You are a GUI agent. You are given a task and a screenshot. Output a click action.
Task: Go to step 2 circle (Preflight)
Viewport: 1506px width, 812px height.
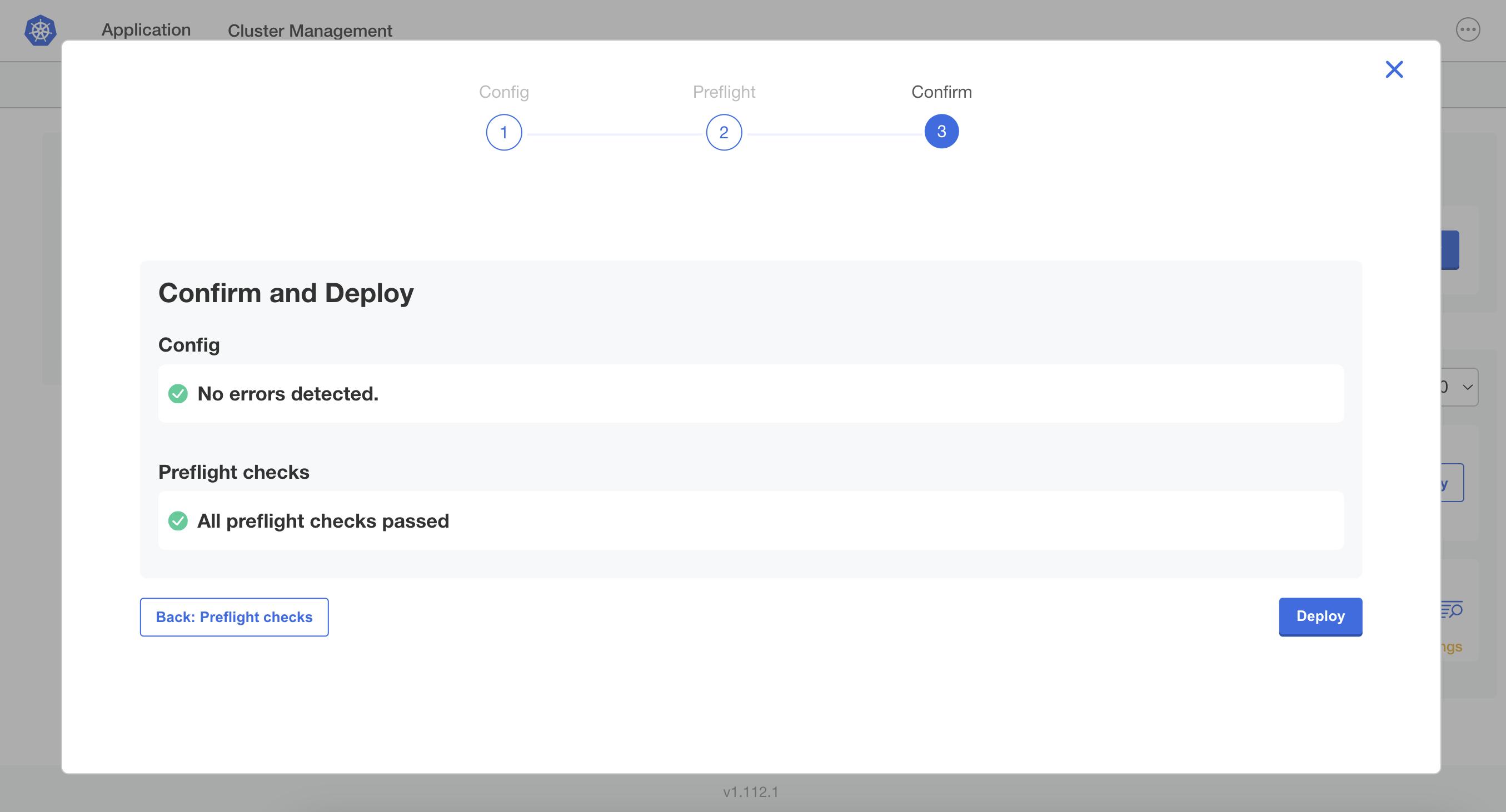723,133
